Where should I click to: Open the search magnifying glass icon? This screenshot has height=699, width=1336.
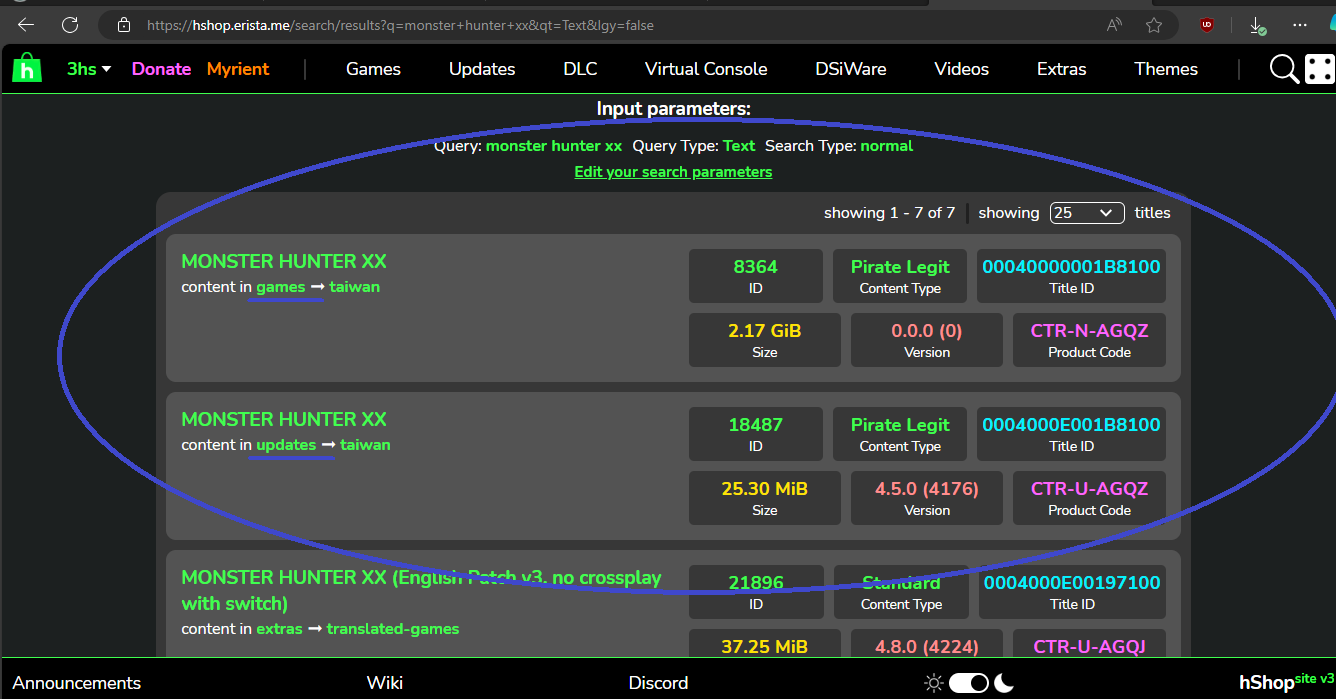tap(1284, 68)
